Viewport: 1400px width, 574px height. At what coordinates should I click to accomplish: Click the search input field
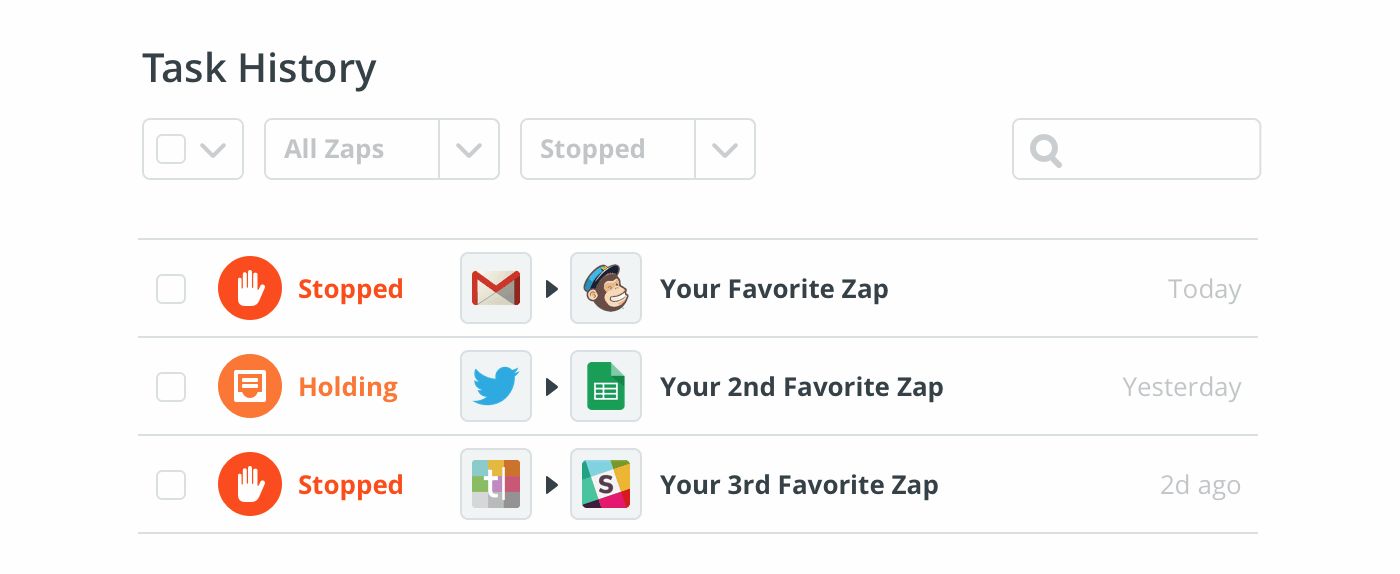(x=1137, y=150)
